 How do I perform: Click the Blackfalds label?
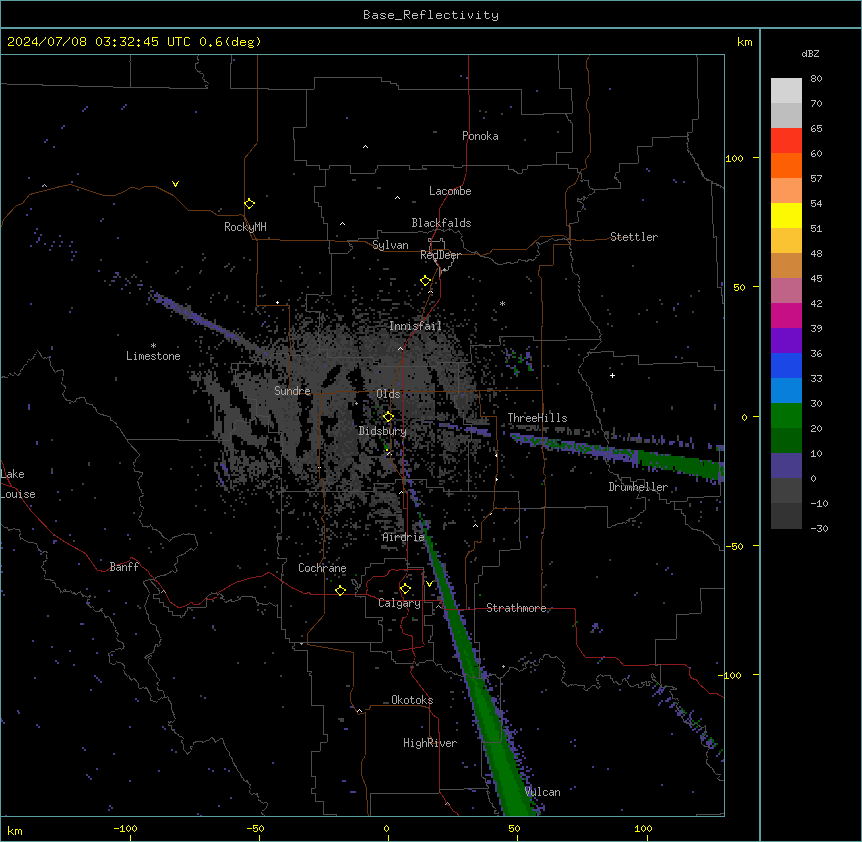point(441,223)
